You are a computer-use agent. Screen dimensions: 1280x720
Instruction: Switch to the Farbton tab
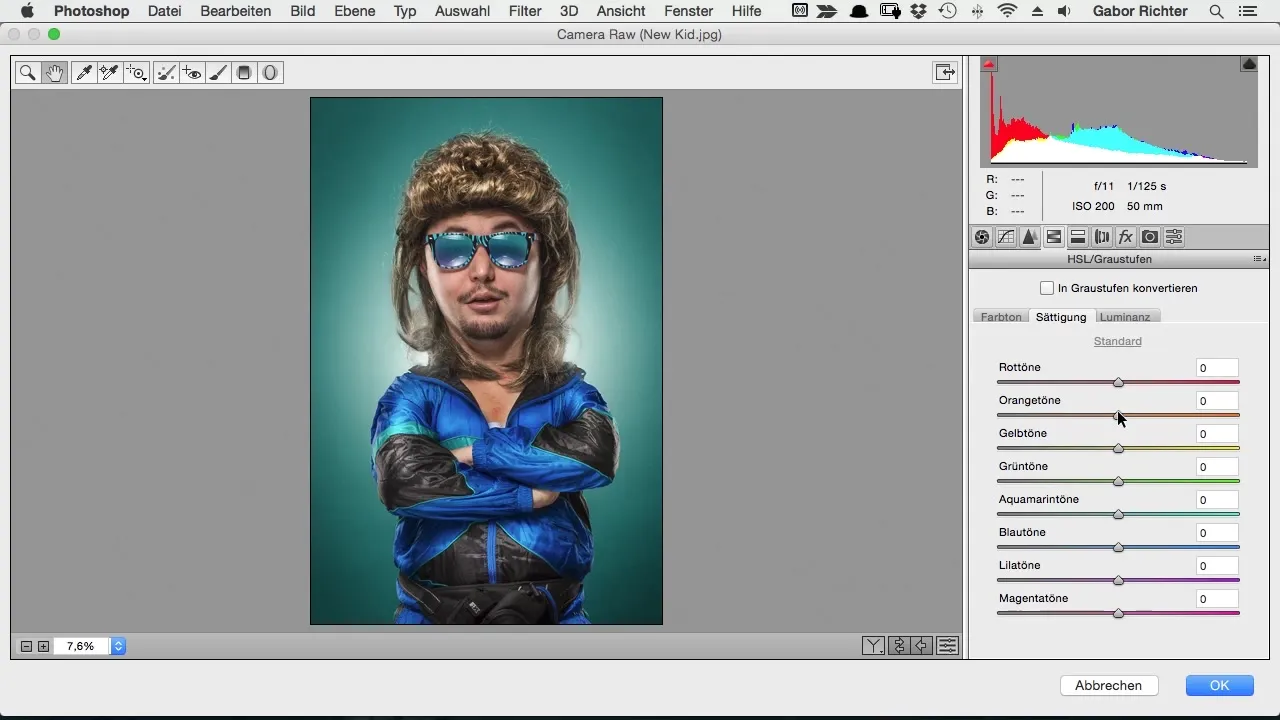point(1001,317)
